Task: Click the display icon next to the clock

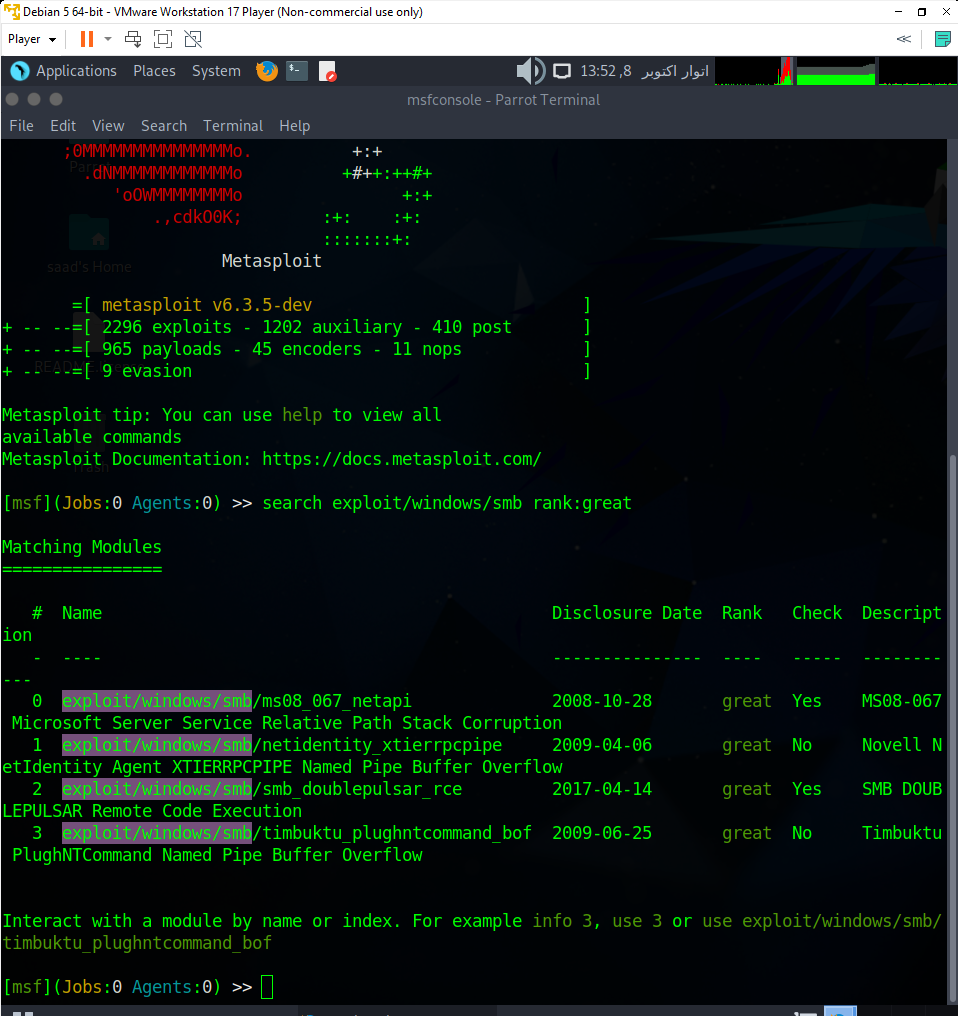Action: 561,70
